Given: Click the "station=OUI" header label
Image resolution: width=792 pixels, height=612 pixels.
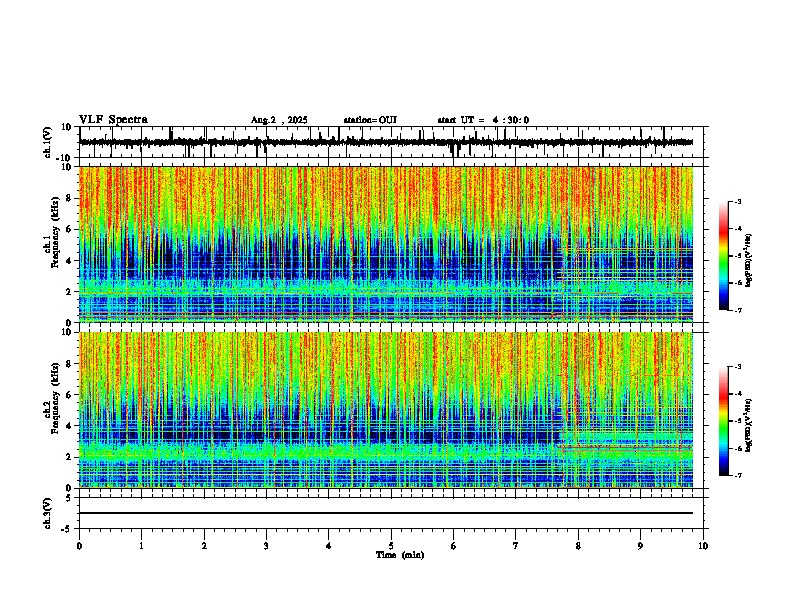Looking at the screenshot, I should (370, 120).
